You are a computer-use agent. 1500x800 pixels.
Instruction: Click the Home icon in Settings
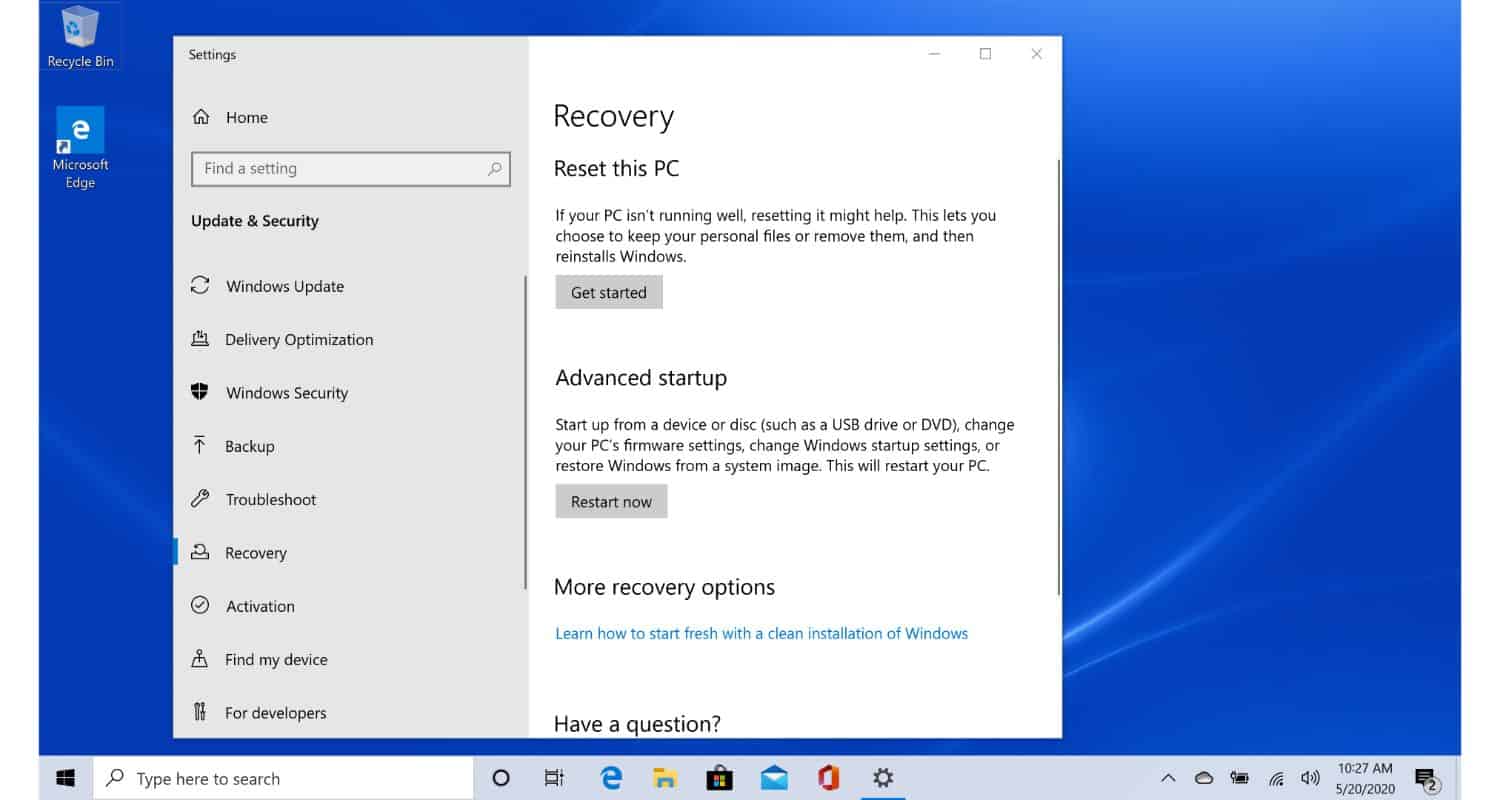pyautogui.click(x=201, y=117)
